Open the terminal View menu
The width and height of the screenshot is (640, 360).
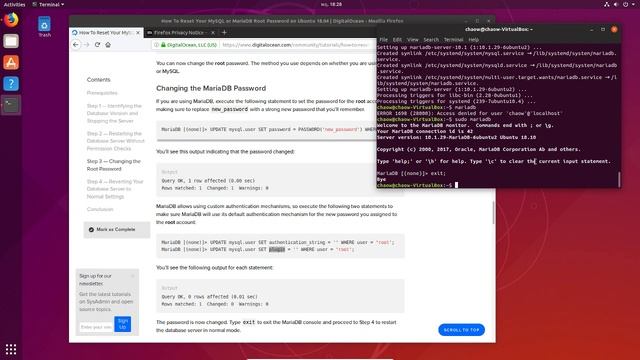point(413,40)
